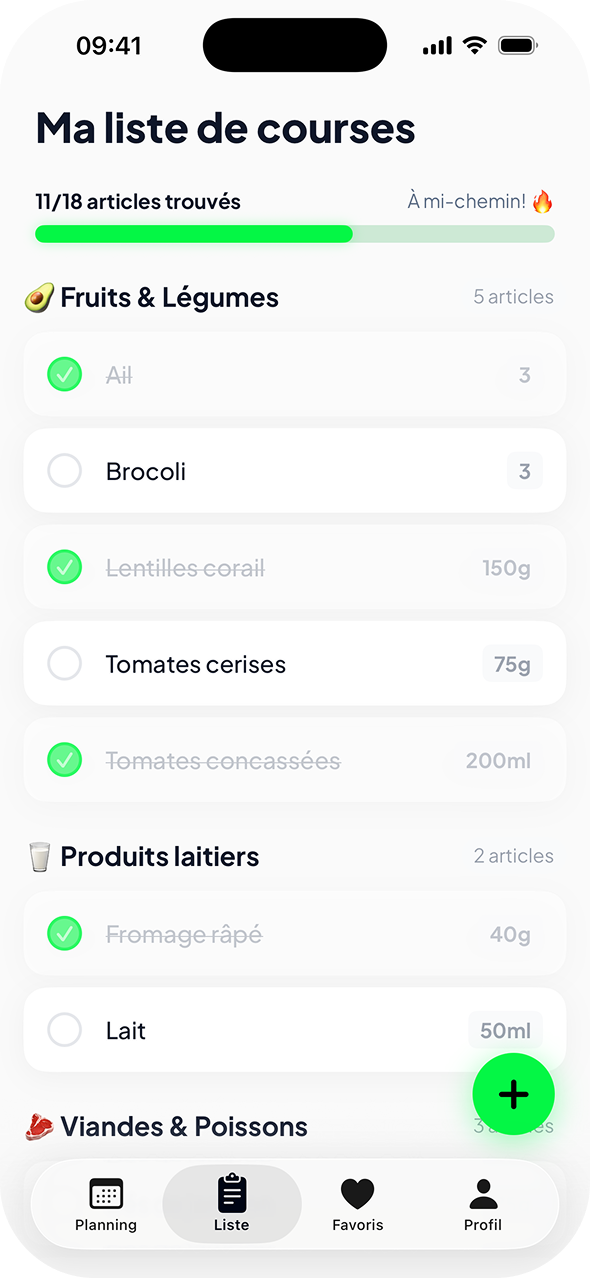This screenshot has height=1278, width=590.
Task: Open the Favoris tab
Action: coord(357,1204)
